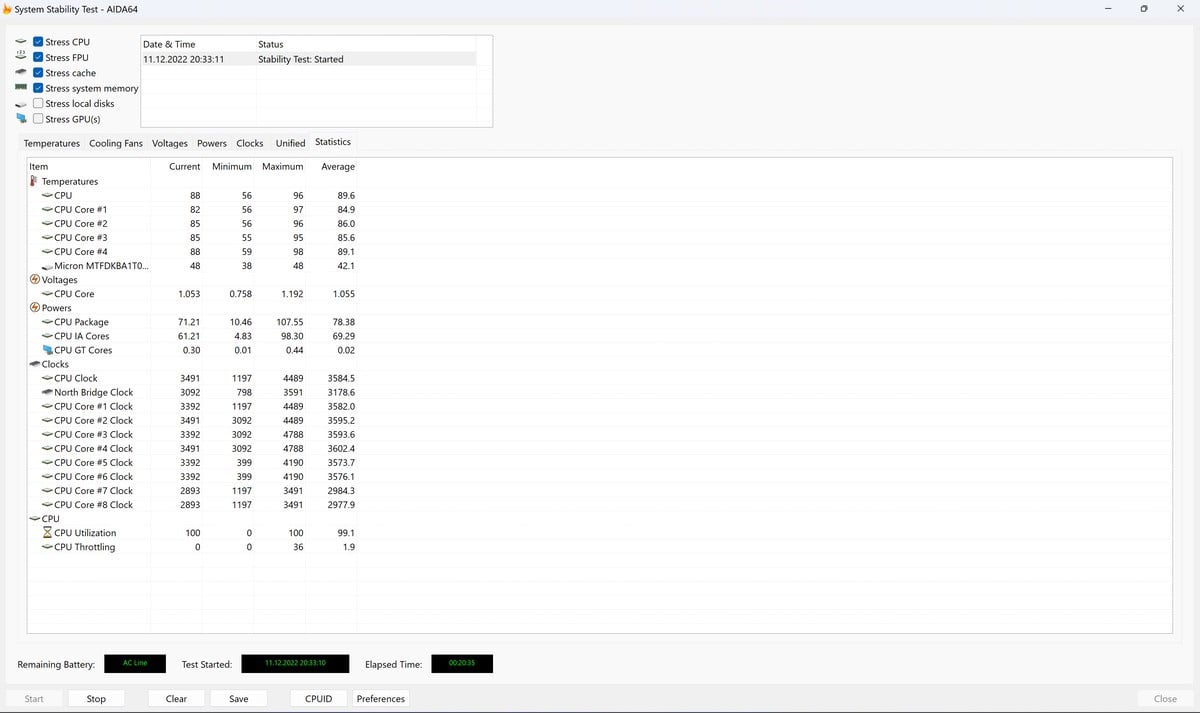
Task: Click the CPU Package maximum value 107.55
Action: coord(289,322)
